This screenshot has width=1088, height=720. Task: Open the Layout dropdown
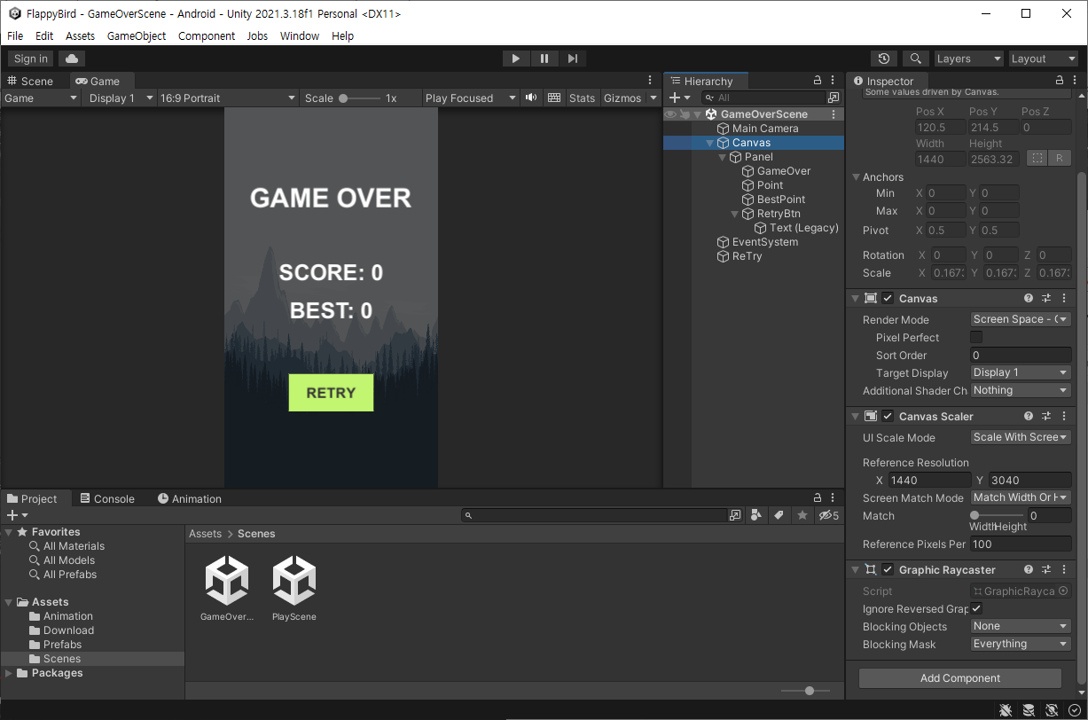click(1043, 59)
